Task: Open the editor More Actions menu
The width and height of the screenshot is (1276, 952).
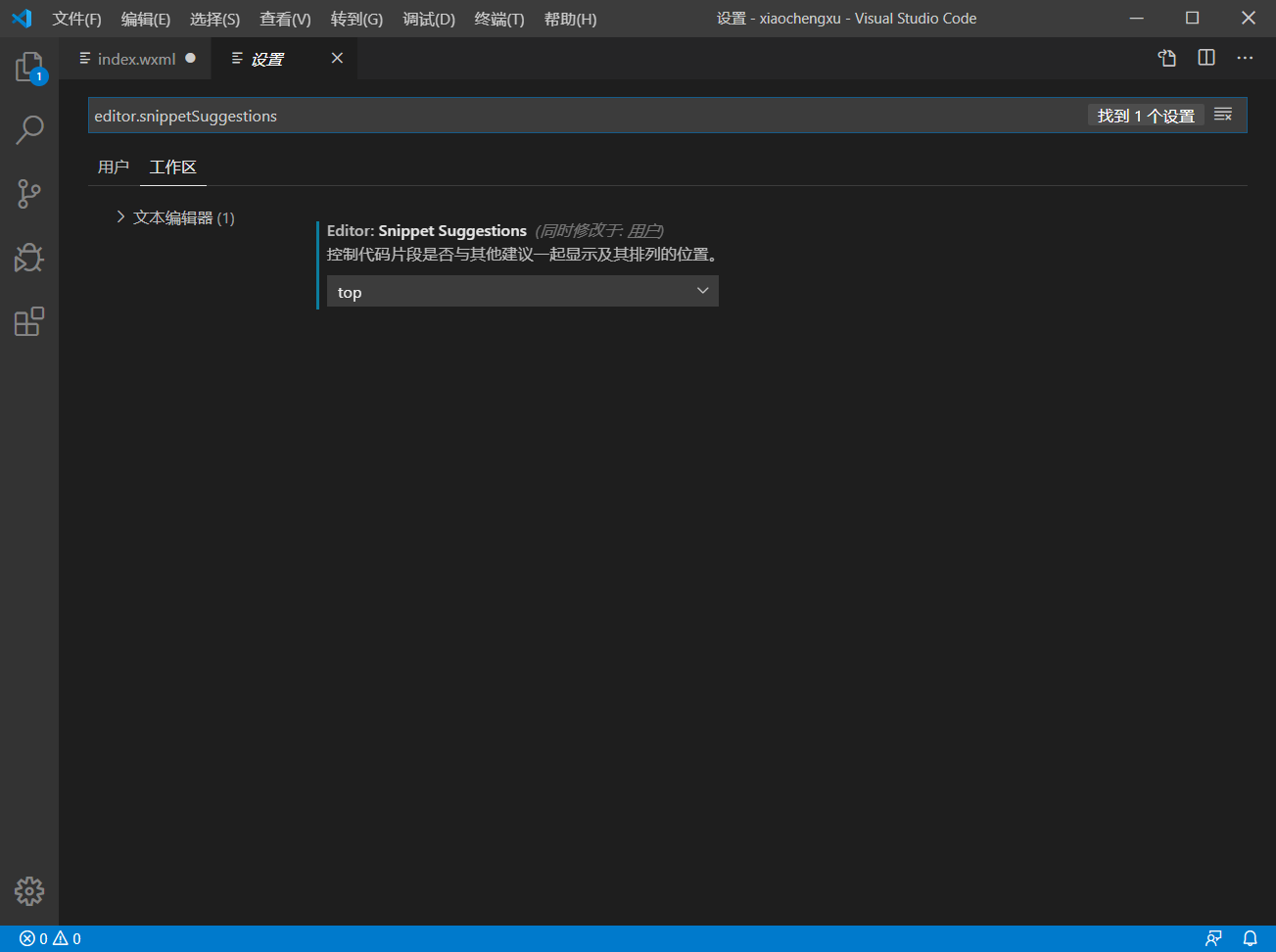Action: pos(1245,58)
